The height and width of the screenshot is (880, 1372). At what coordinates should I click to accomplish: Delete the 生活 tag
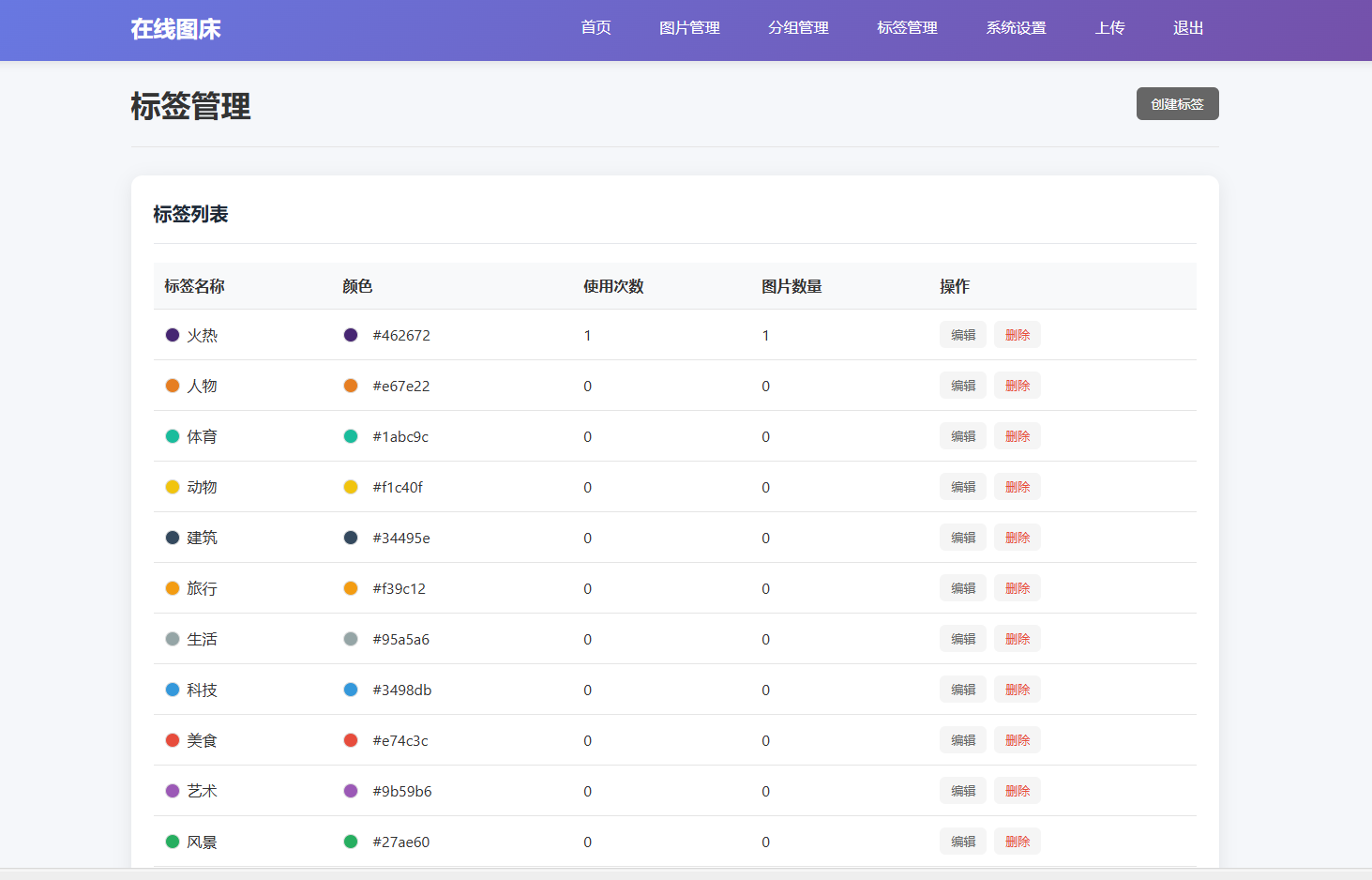[x=1018, y=639]
